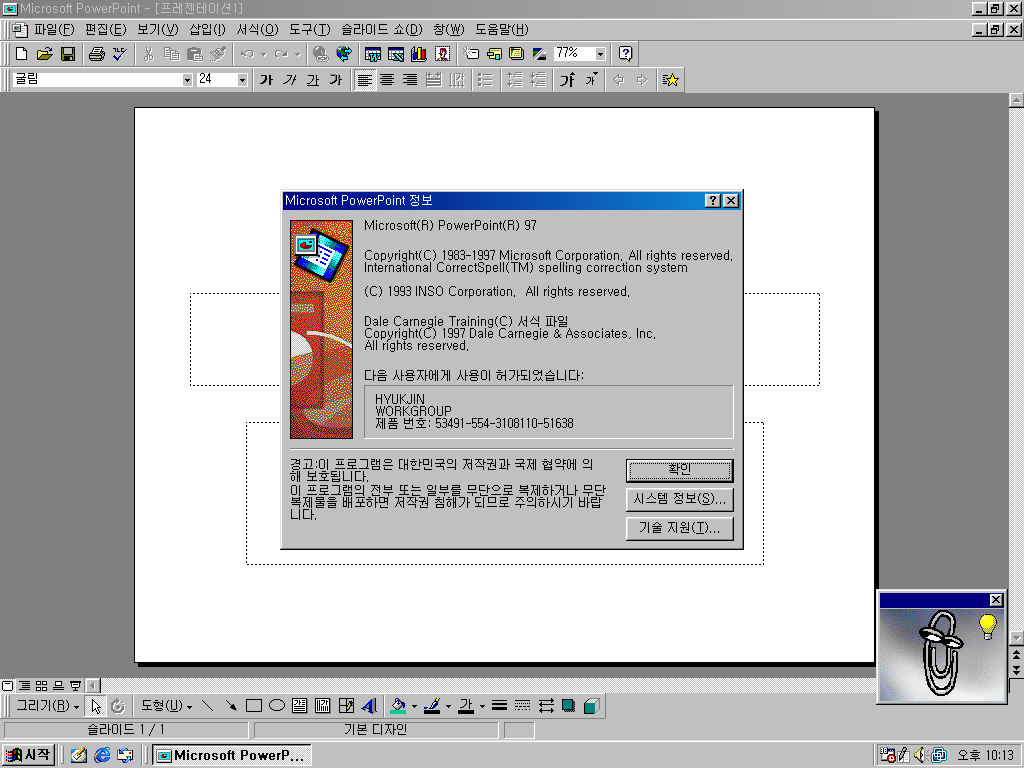Screen dimensions: 1024x768
Task: Click the New Slide icon
Action: pyautogui.click(x=471, y=54)
